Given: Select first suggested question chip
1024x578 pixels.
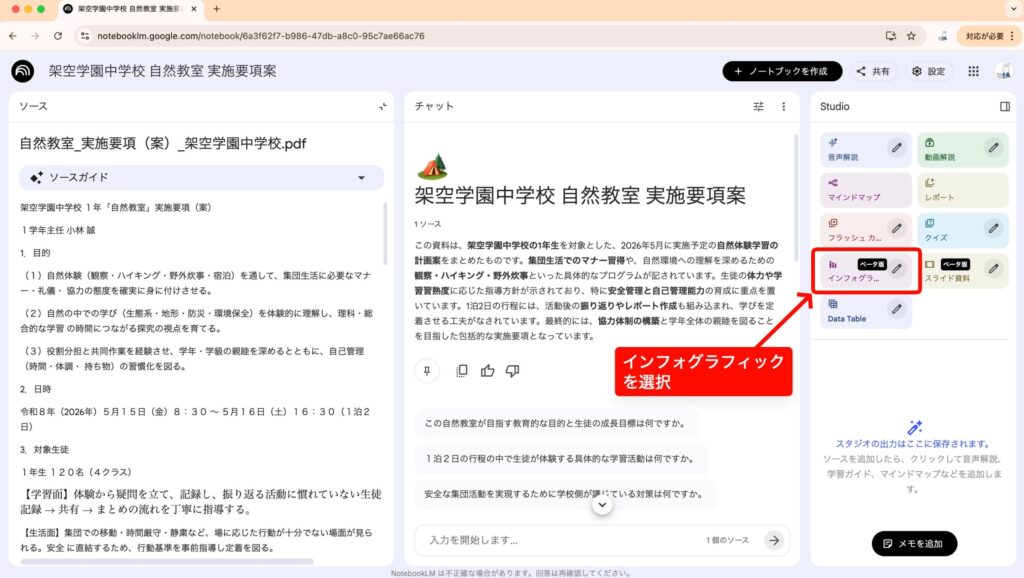Looking at the screenshot, I should (x=555, y=423).
